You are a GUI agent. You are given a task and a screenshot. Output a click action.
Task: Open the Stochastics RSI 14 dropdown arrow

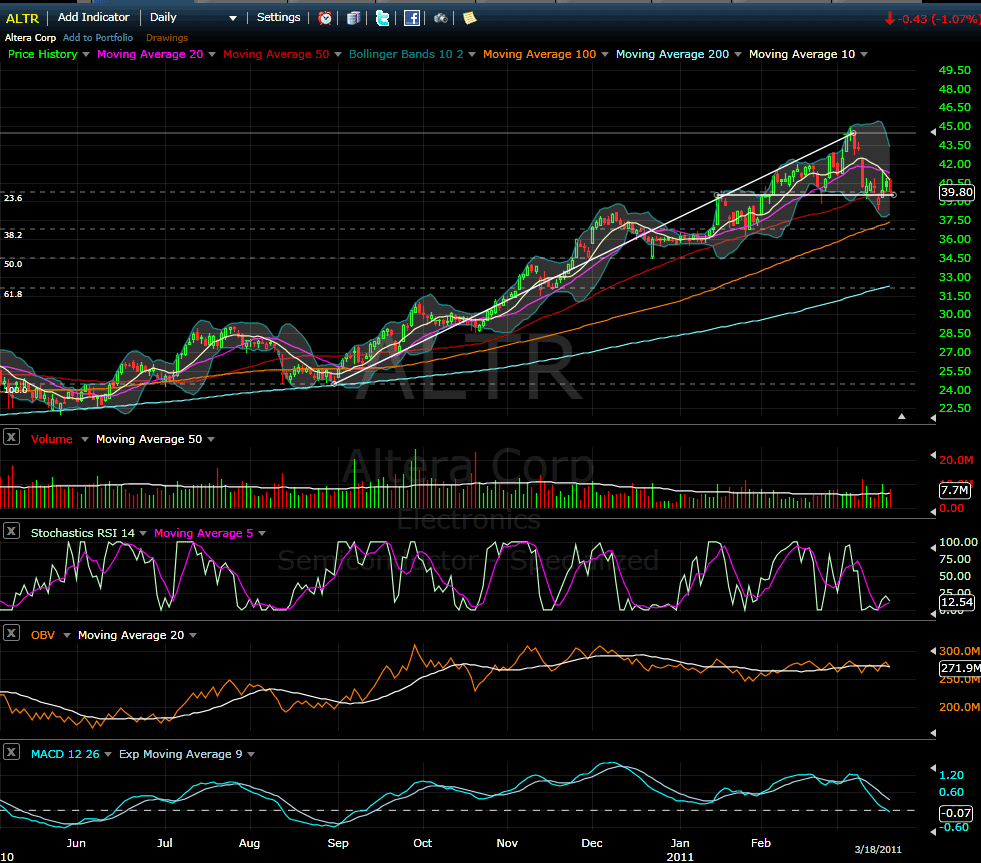tap(143, 533)
